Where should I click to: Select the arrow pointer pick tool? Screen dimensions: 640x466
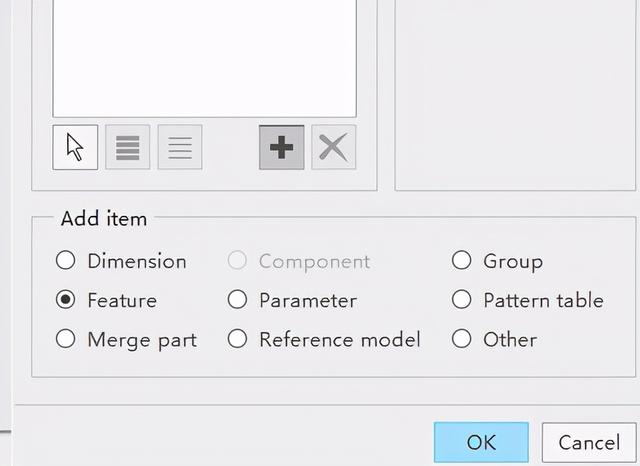coord(75,147)
